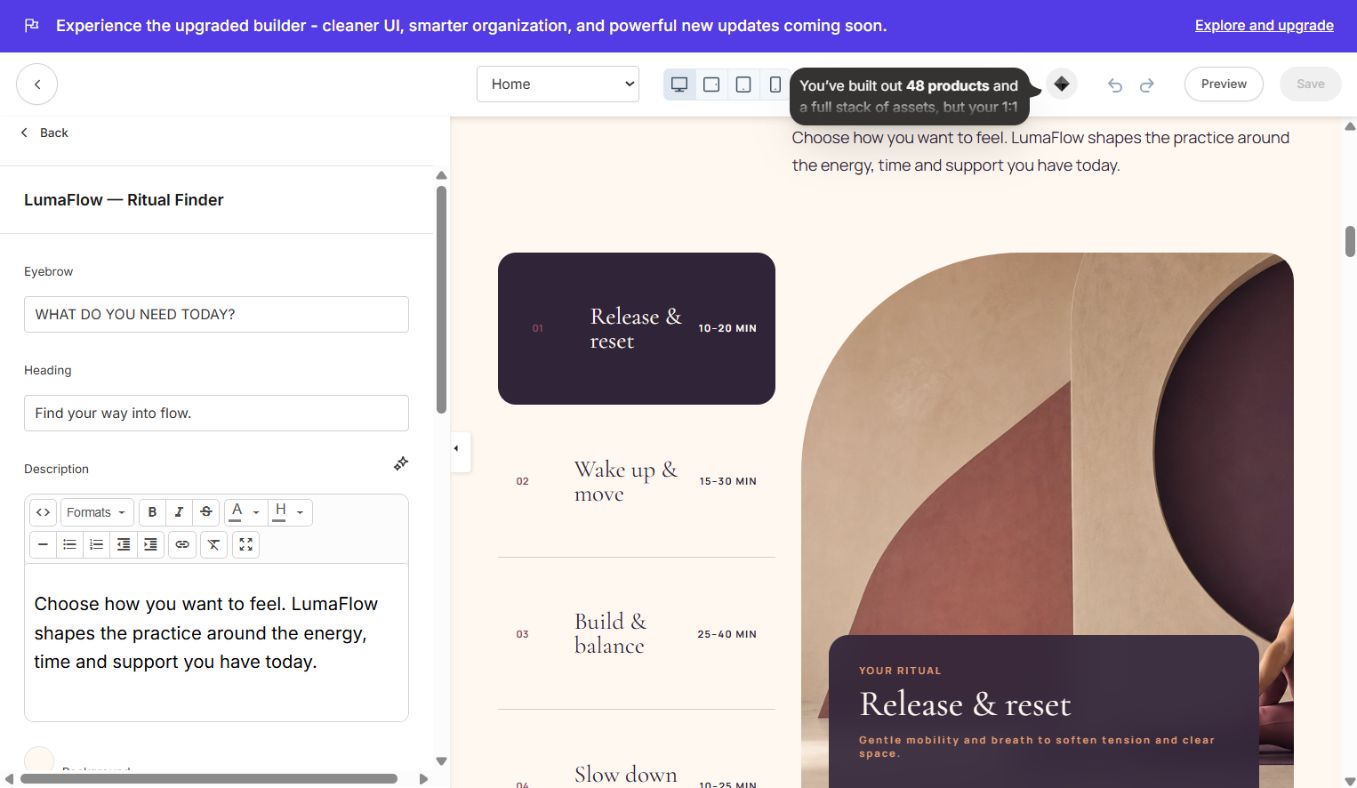Select the Slow down ritual
Viewport: 1357px width, 788px height.
636,749
